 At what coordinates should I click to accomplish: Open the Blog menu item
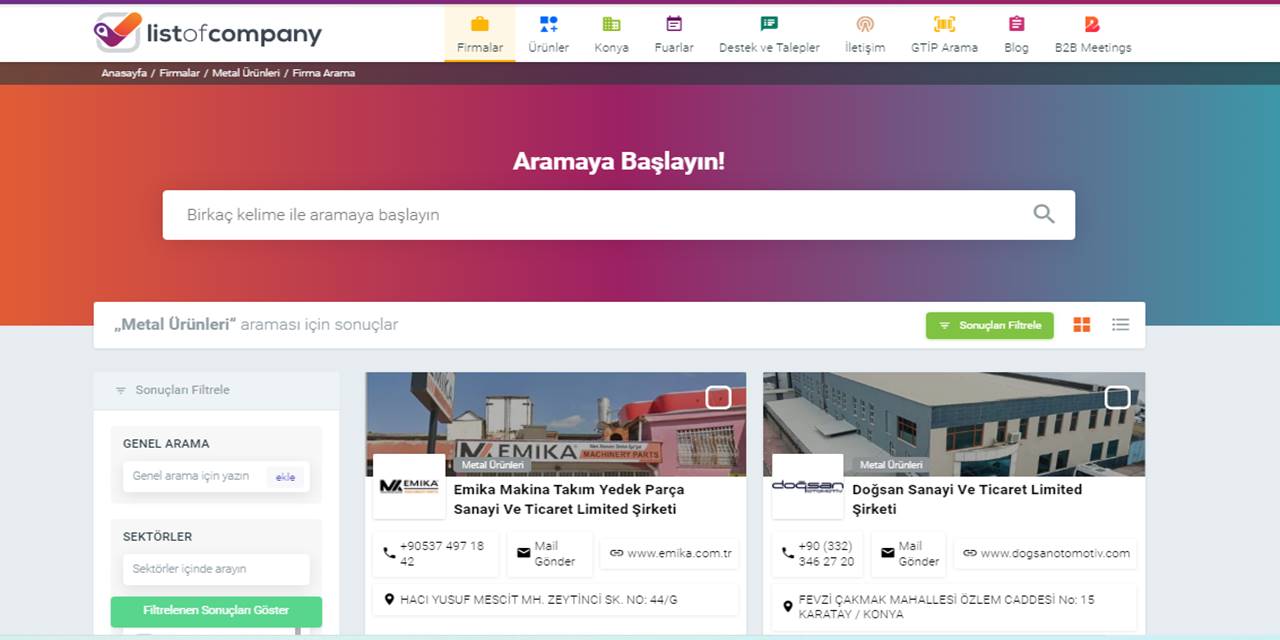pos(1016,34)
